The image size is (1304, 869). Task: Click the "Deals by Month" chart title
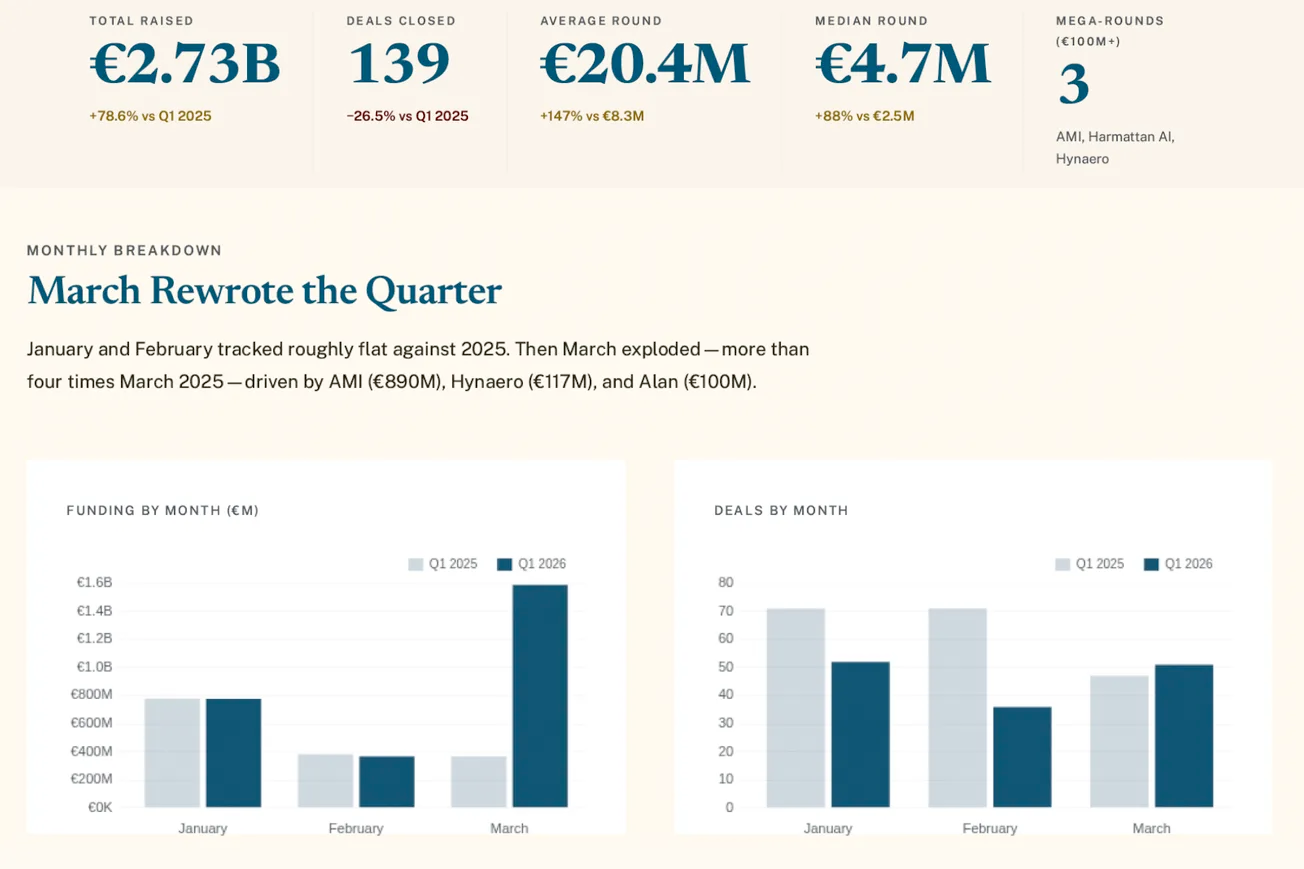pyautogui.click(x=781, y=511)
